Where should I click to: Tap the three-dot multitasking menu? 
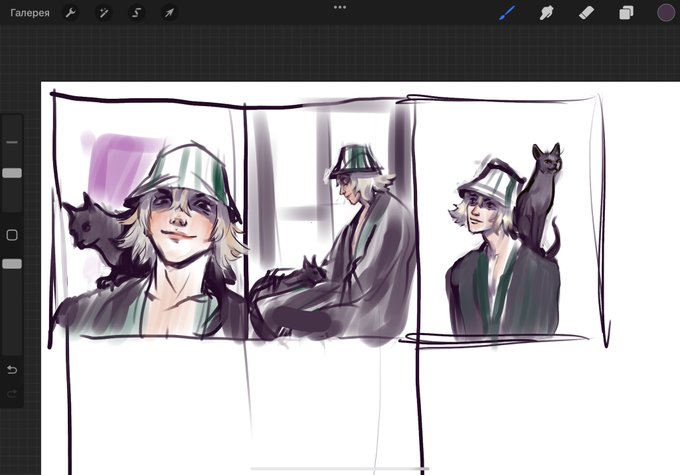340,7
